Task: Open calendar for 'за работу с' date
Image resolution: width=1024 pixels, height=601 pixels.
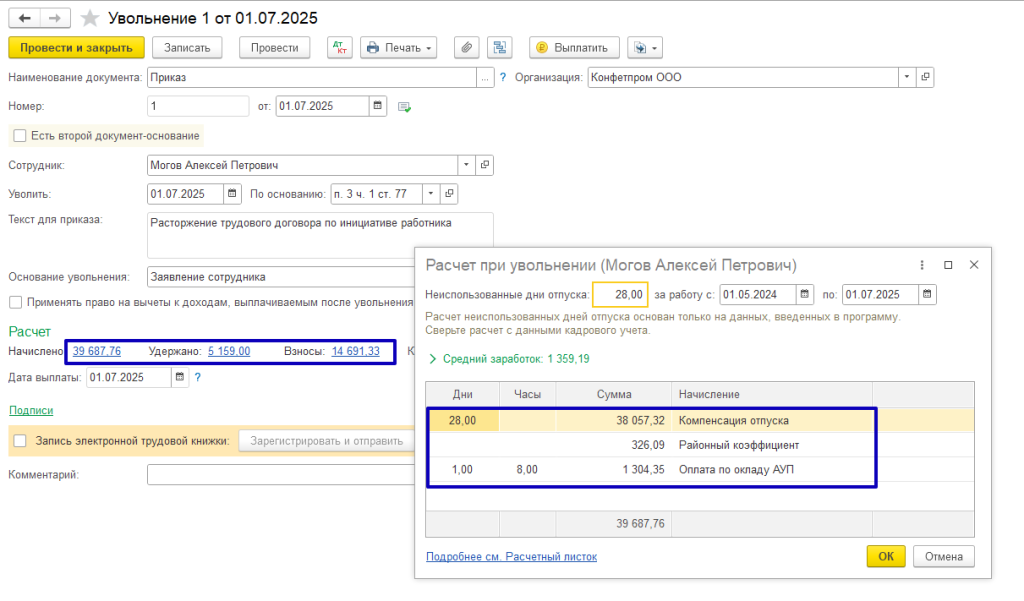Action: [805, 294]
